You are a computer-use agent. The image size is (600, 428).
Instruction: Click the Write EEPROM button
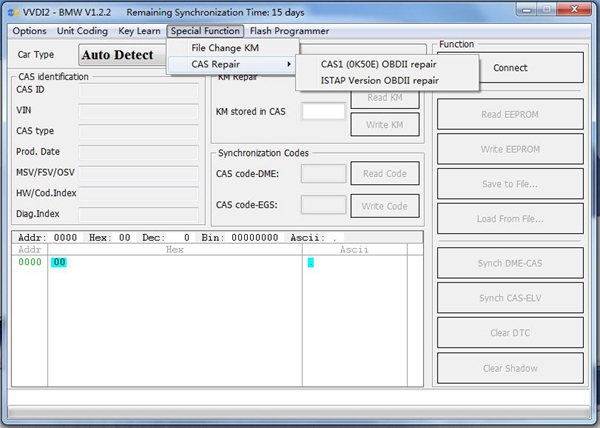(510, 149)
